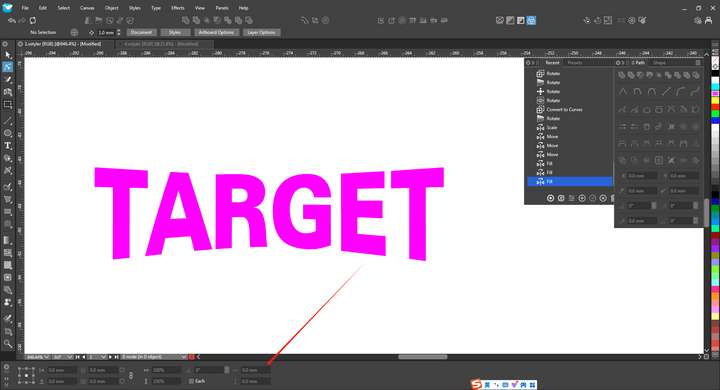Click the Artboard Options button
720x390 pixels.
(x=217, y=33)
